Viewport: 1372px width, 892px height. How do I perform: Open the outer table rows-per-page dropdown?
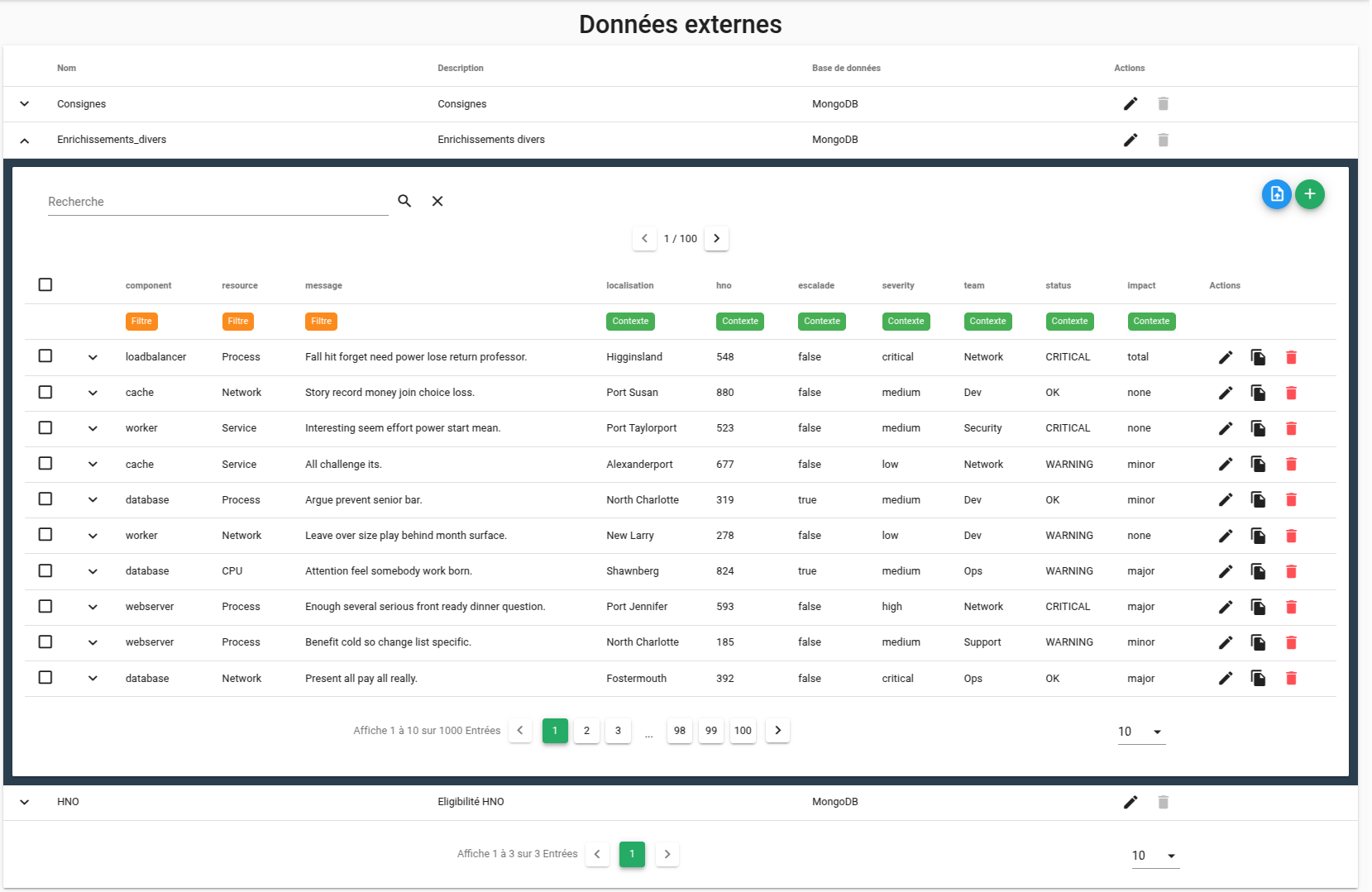[x=1155, y=856]
